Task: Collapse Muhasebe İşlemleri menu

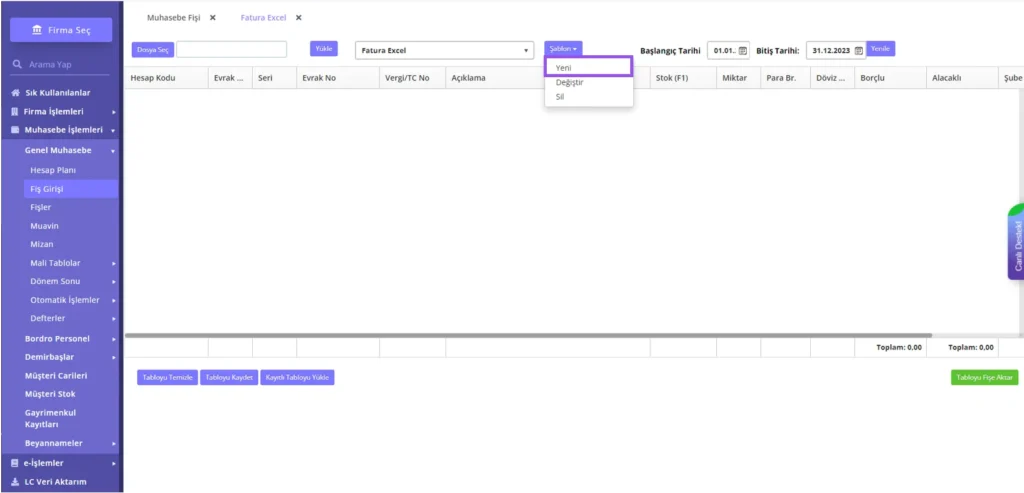Action: coord(63,130)
